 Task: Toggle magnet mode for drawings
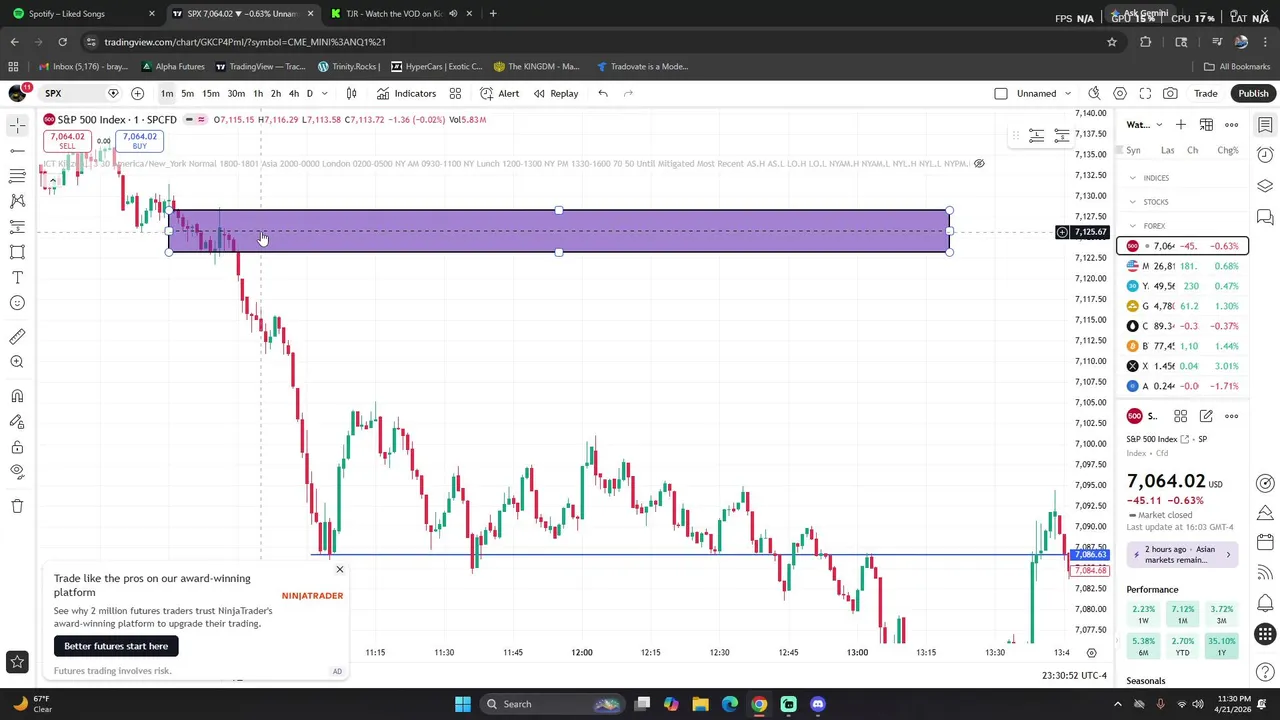click(x=17, y=396)
